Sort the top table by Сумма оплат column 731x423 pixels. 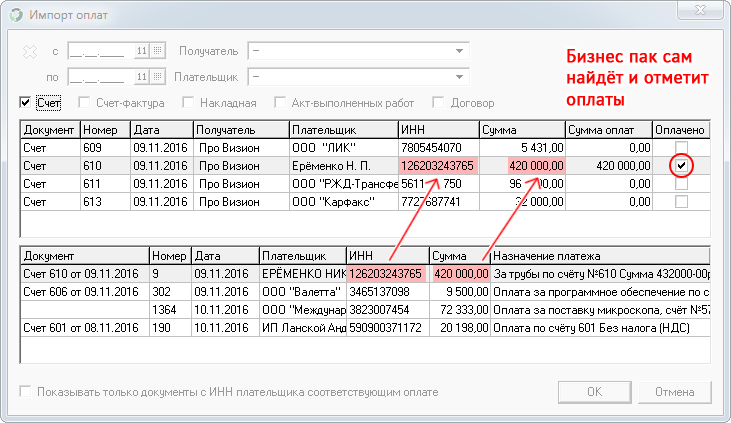click(x=607, y=130)
